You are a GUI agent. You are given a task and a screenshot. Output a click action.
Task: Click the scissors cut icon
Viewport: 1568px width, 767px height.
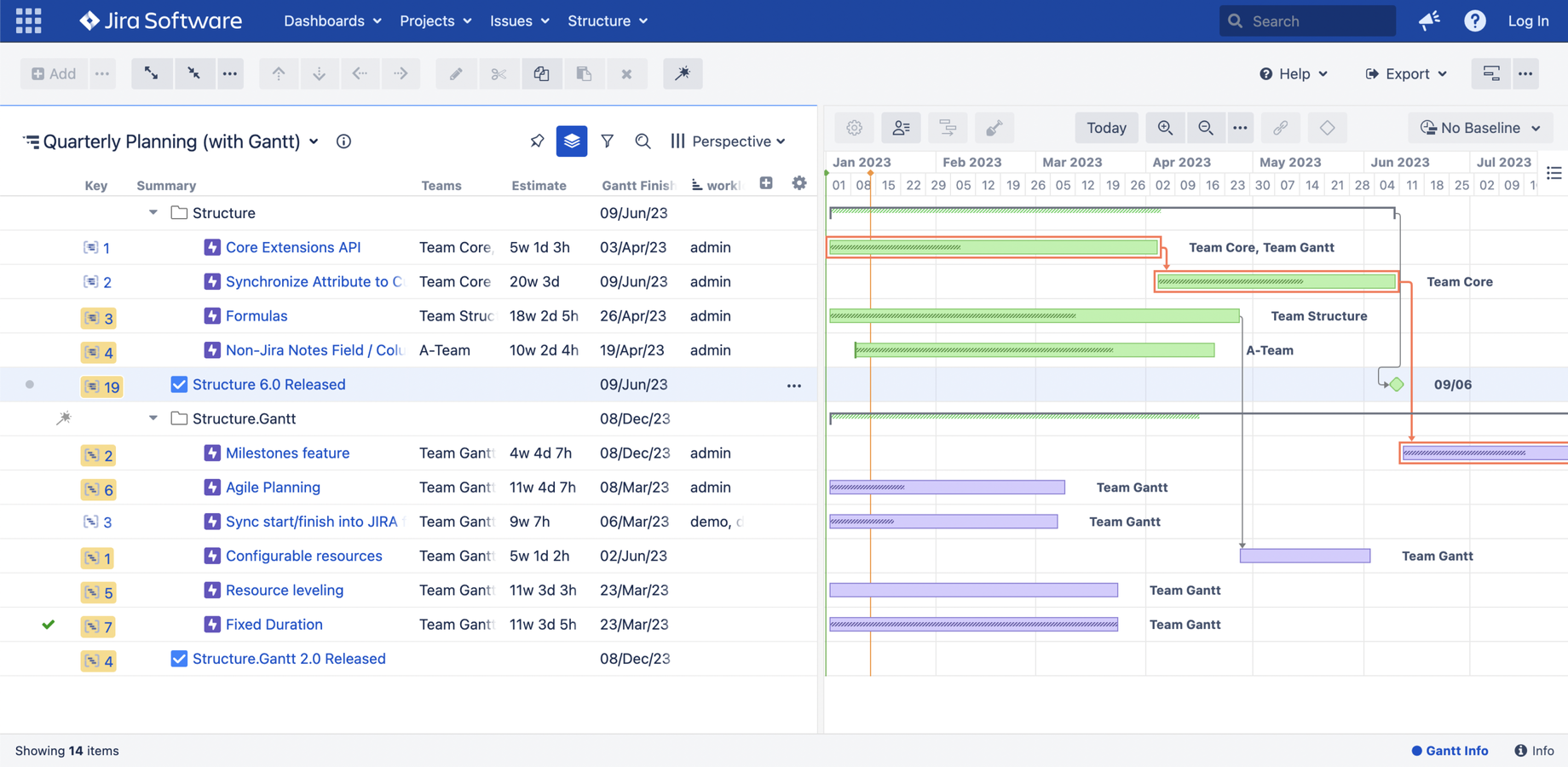(x=499, y=73)
